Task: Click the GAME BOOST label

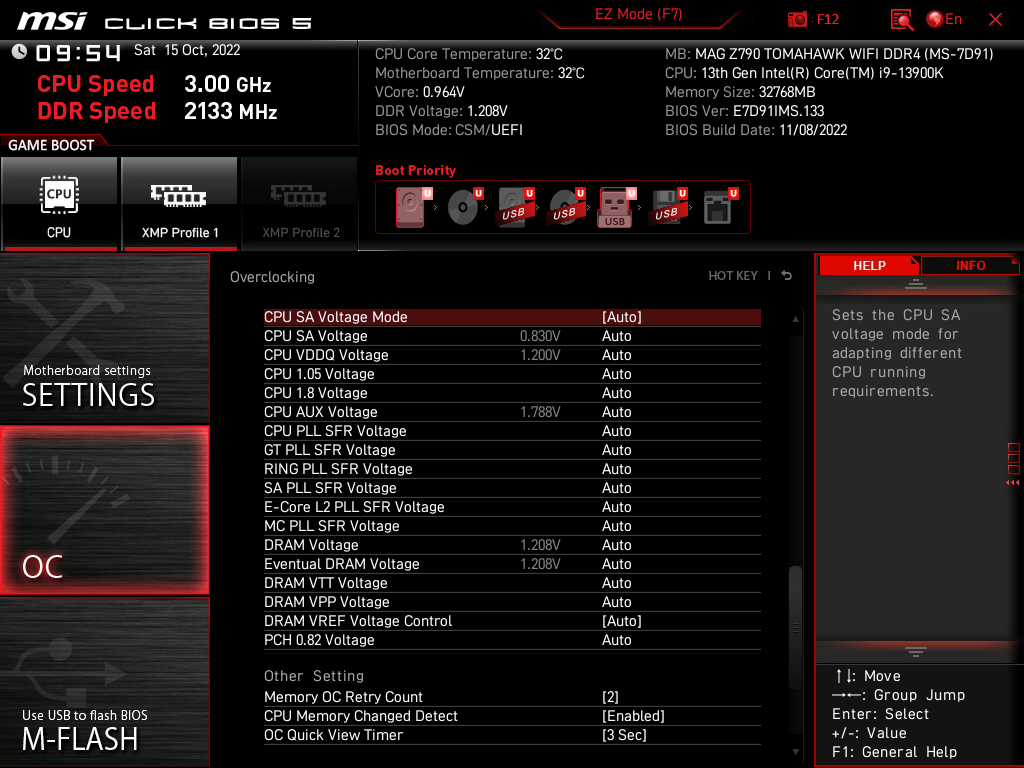Action: pos(51,145)
